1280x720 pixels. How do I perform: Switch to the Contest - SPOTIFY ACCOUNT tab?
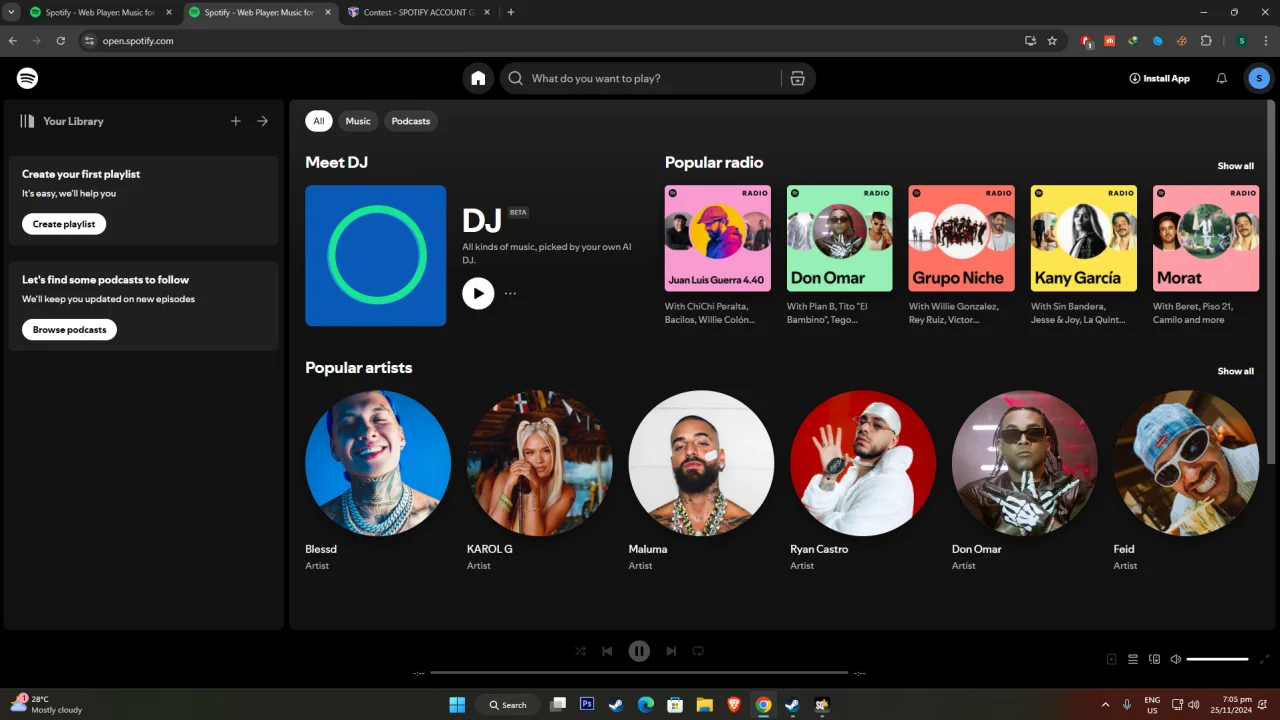tap(418, 12)
